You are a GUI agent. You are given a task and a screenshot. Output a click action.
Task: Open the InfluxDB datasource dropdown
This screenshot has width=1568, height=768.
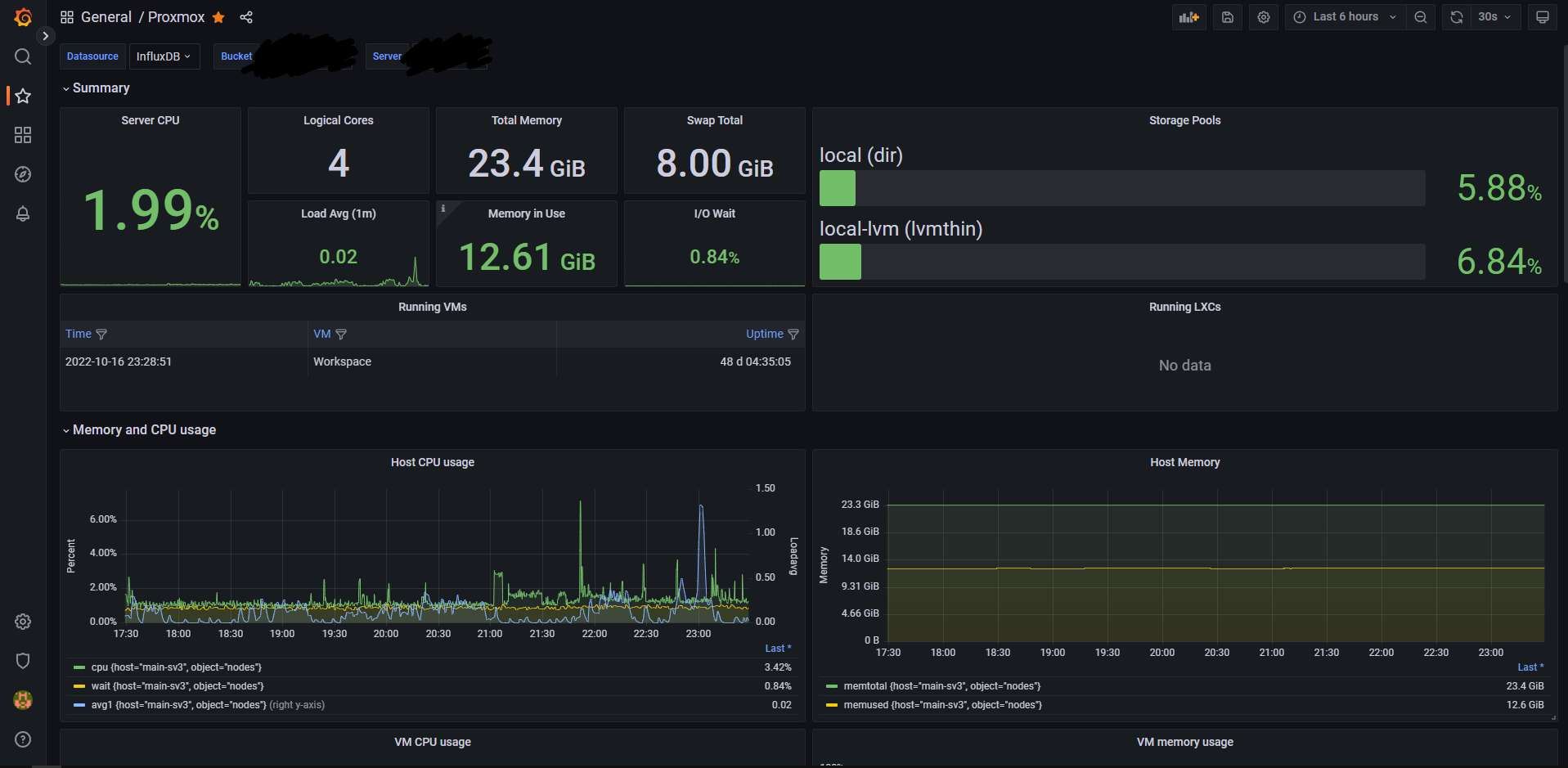click(x=164, y=56)
